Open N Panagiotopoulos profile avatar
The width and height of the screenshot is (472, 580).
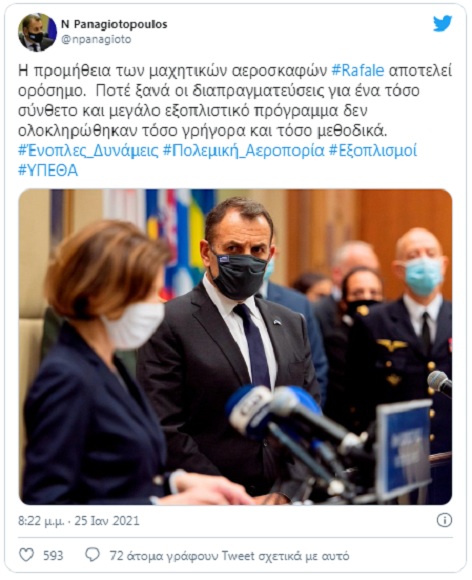click(37, 32)
